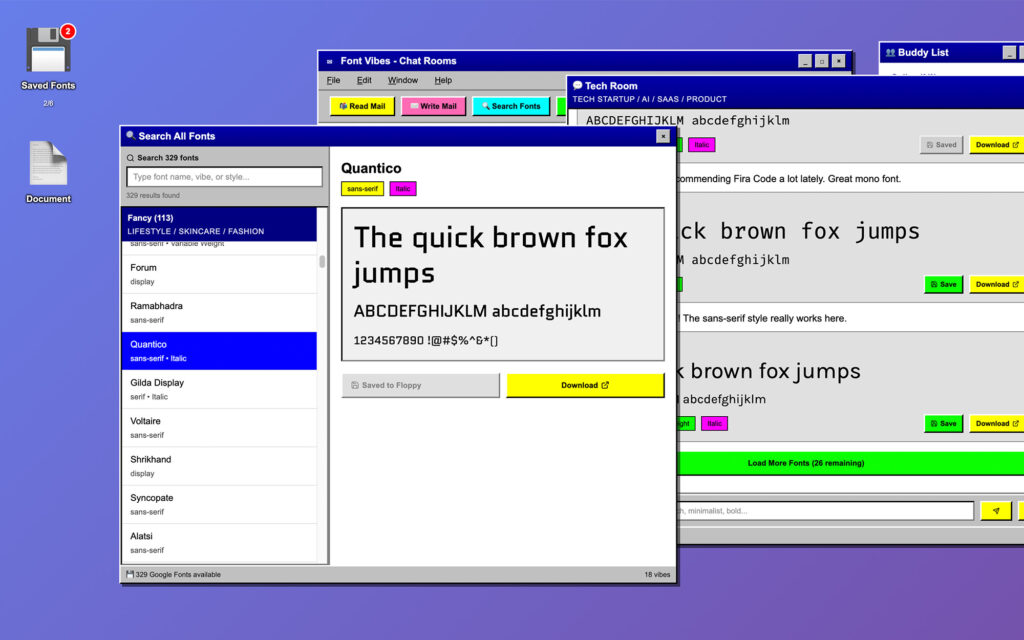Click the font list scrollbar thumb
The width and height of the screenshot is (1024, 640).
[322, 262]
